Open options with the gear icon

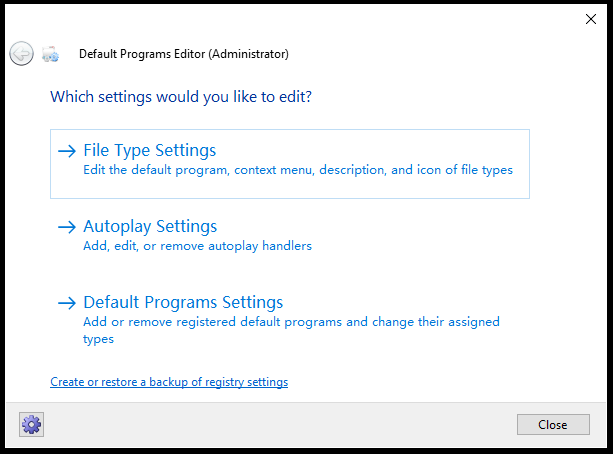(31, 424)
